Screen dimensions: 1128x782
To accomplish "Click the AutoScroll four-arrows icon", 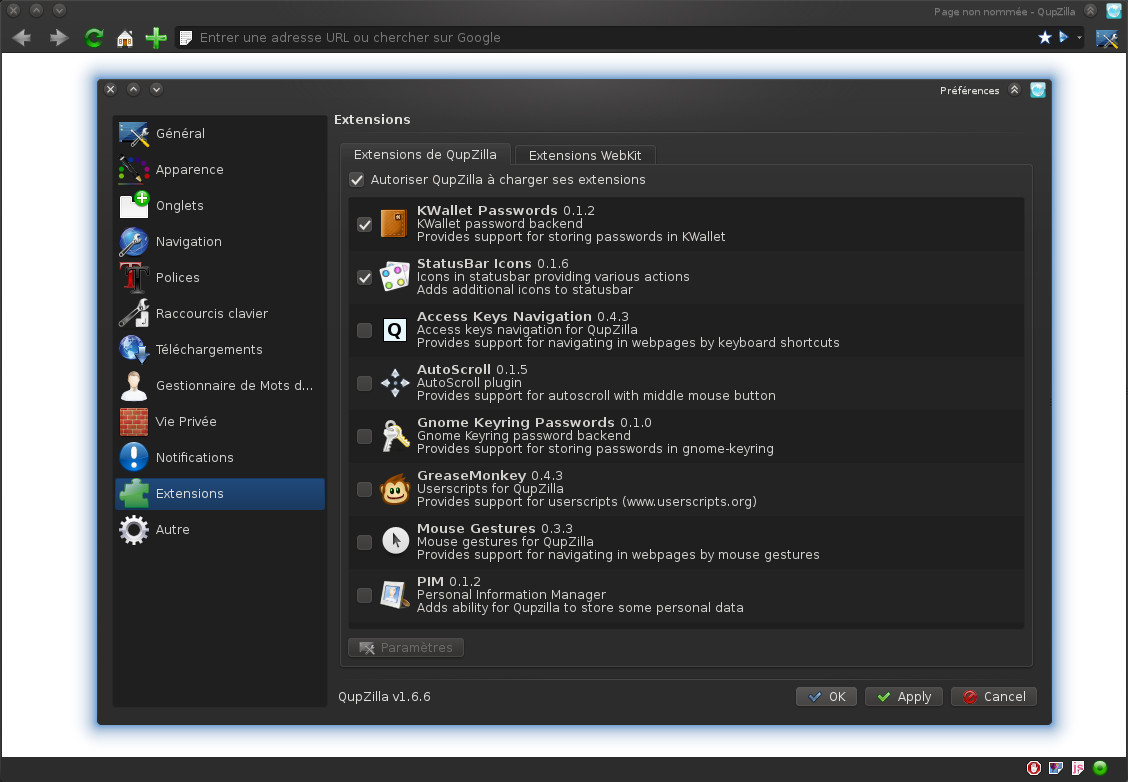I will pos(395,383).
